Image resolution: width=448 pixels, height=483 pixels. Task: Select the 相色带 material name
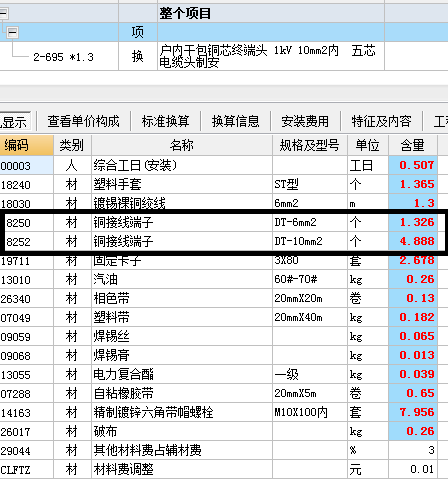182,298
